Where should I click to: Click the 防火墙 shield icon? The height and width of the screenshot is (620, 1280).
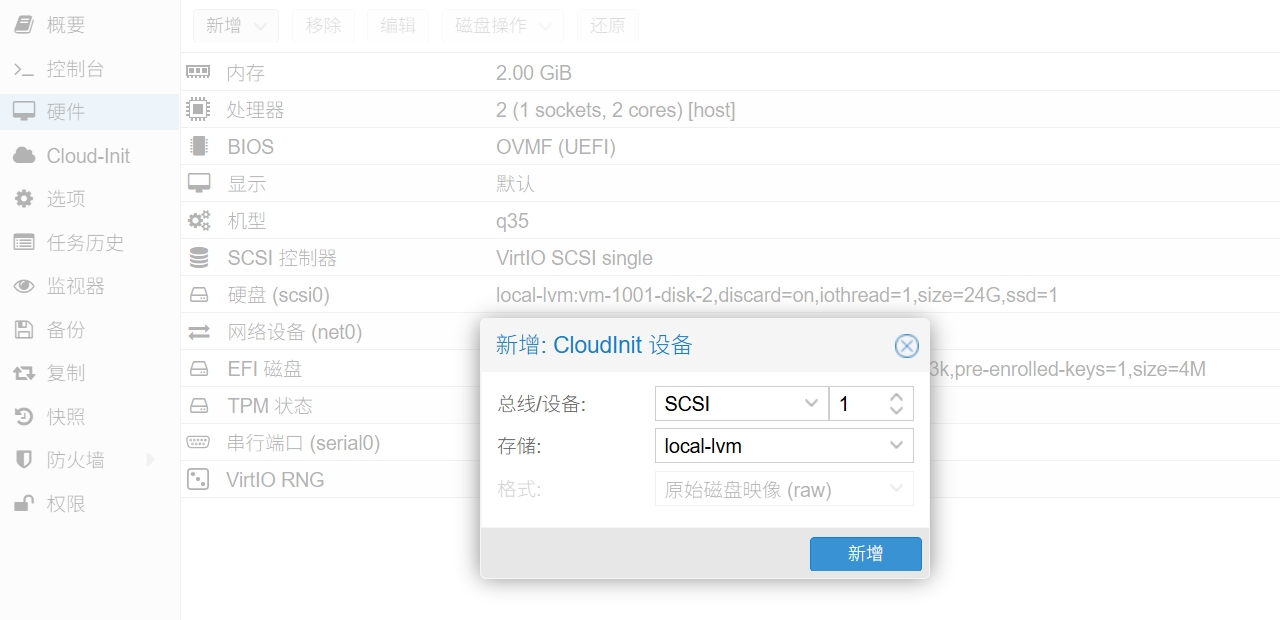(x=24, y=460)
